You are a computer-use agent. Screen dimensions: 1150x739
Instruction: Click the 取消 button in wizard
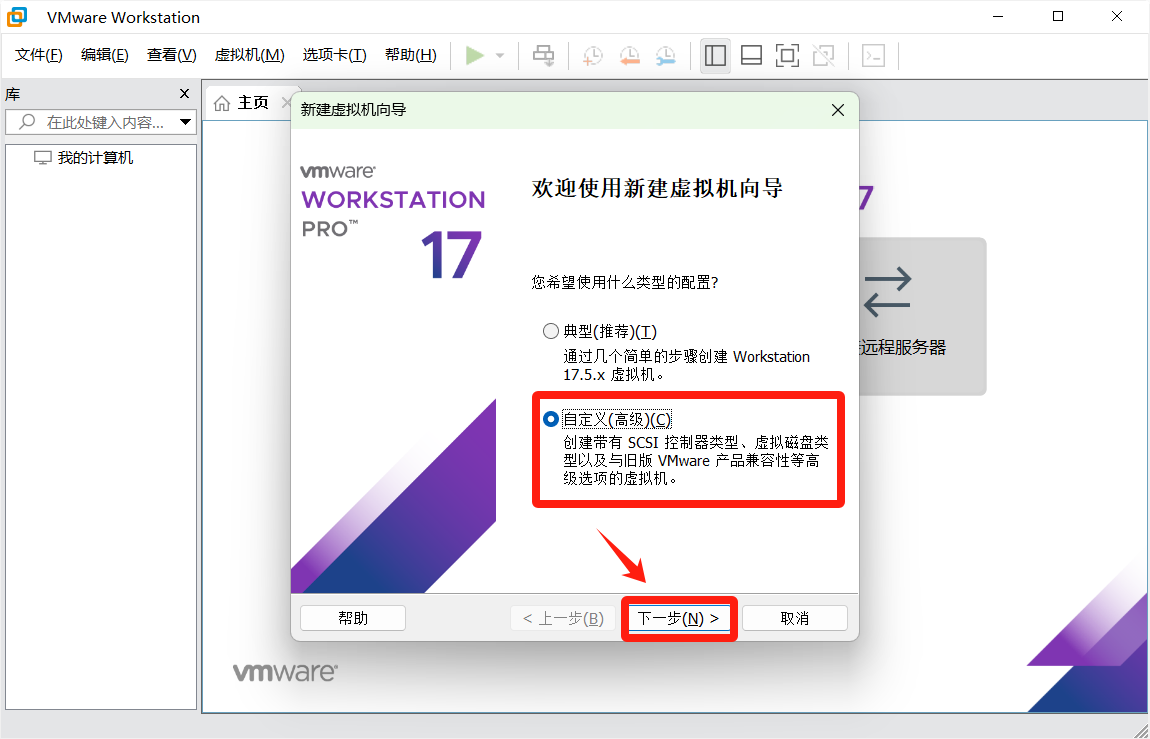pyautogui.click(x=794, y=618)
